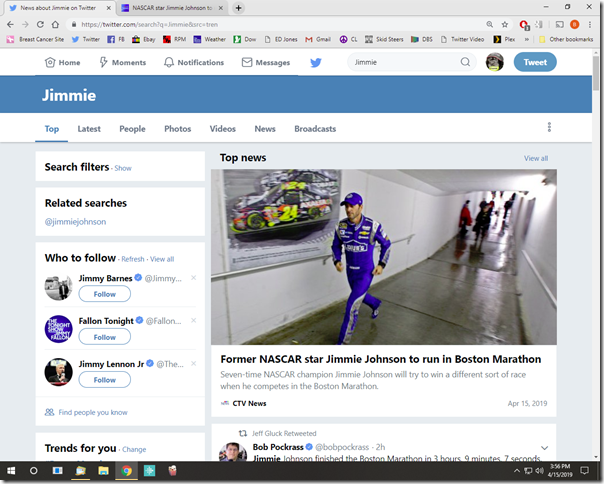The image size is (604, 484).
Task: Switch to the Photos tab
Action: coord(178,129)
